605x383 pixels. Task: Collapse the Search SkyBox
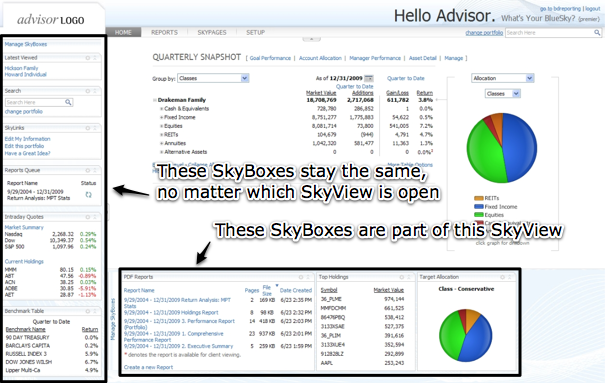95,91
